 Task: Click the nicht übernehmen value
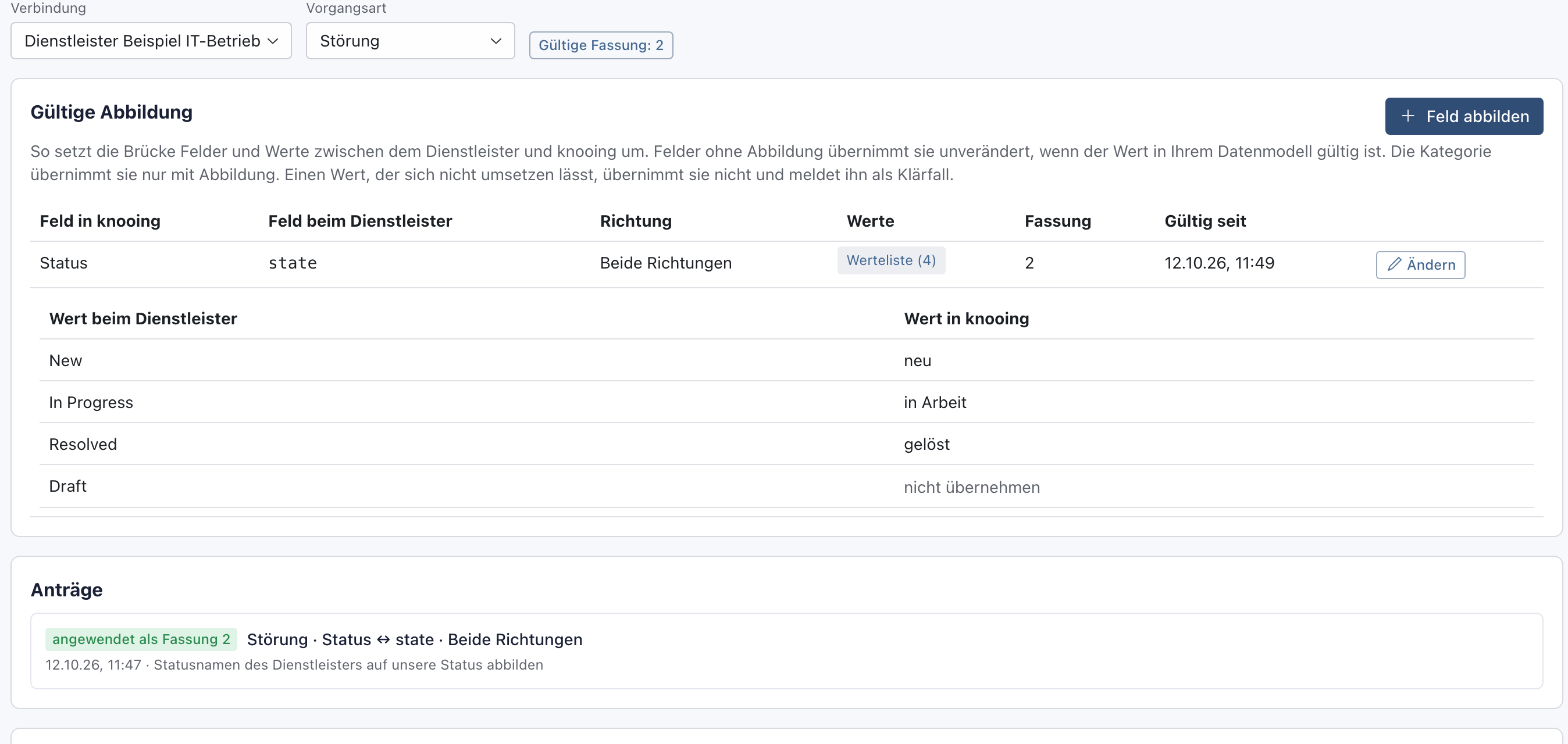click(x=971, y=487)
